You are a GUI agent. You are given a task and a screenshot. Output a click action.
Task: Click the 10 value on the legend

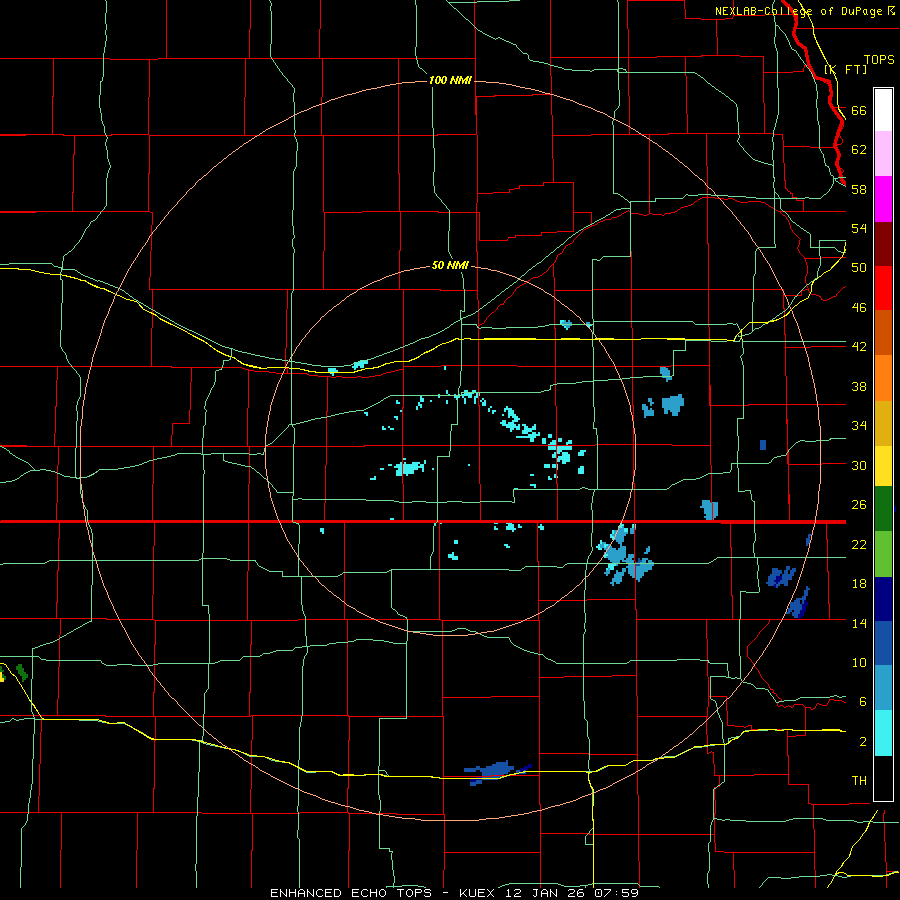[859, 662]
